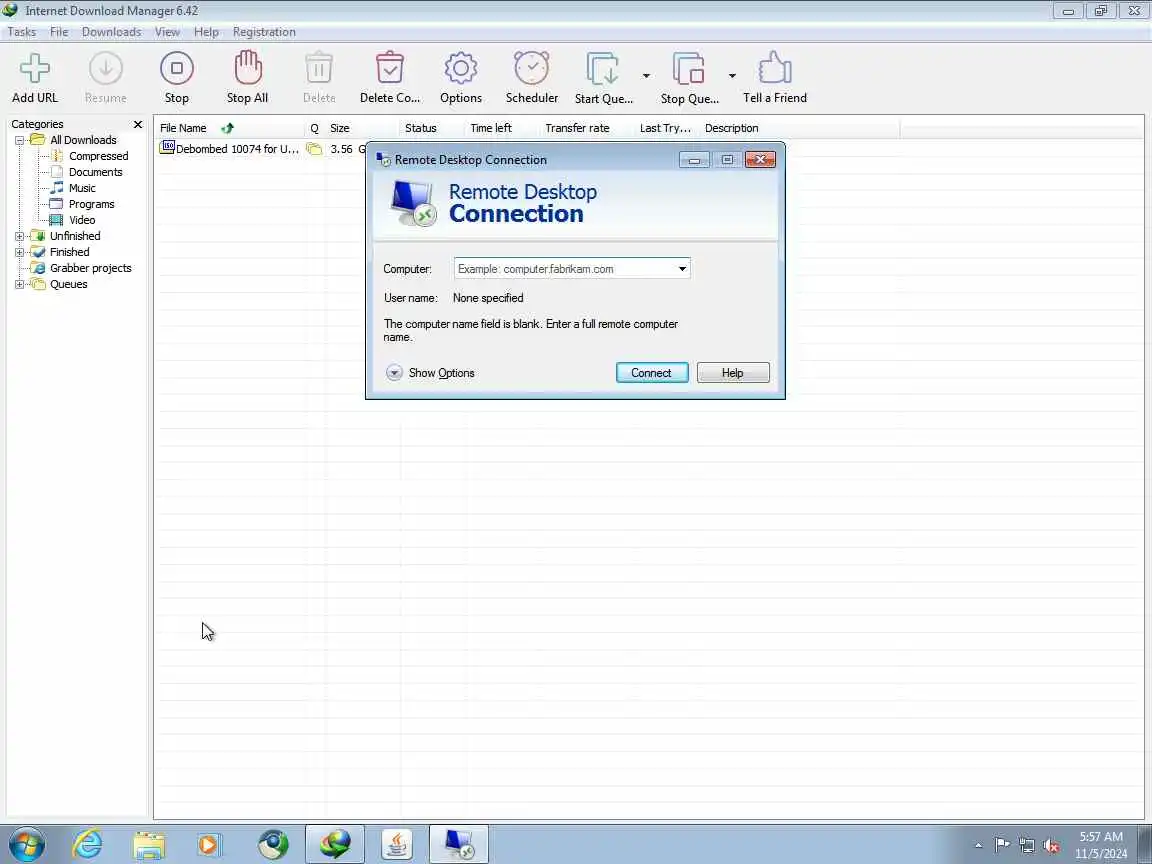Open the Computer combo box dropdown arrow
The height and width of the screenshot is (864, 1152).
(x=683, y=269)
